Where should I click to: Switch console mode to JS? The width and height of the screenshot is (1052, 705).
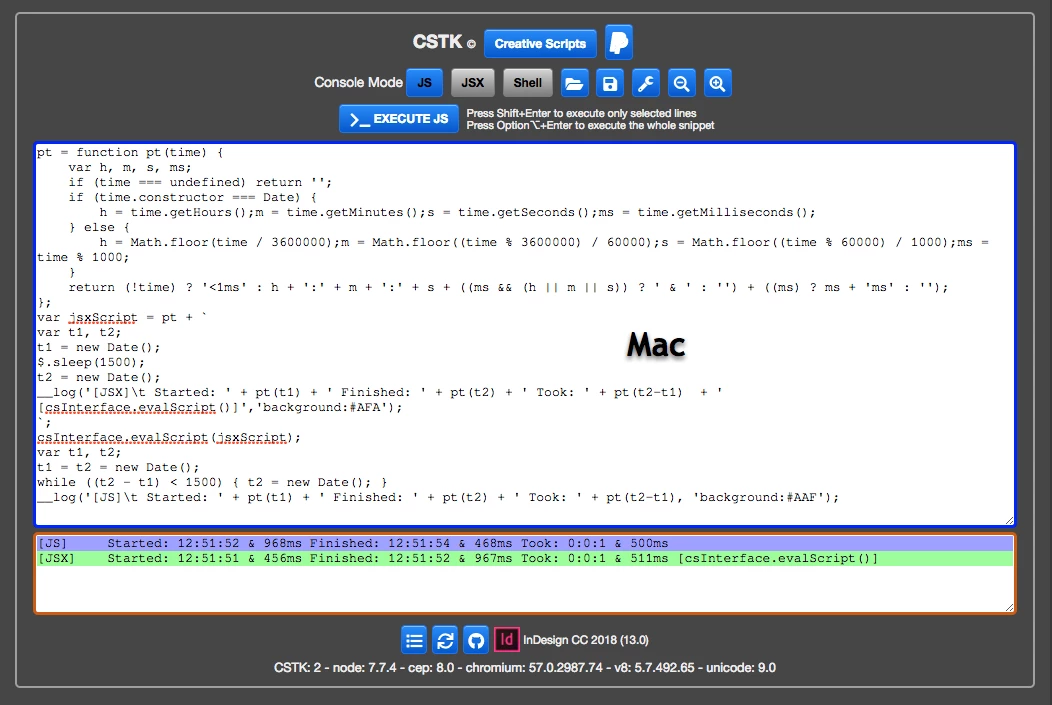click(x=425, y=83)
